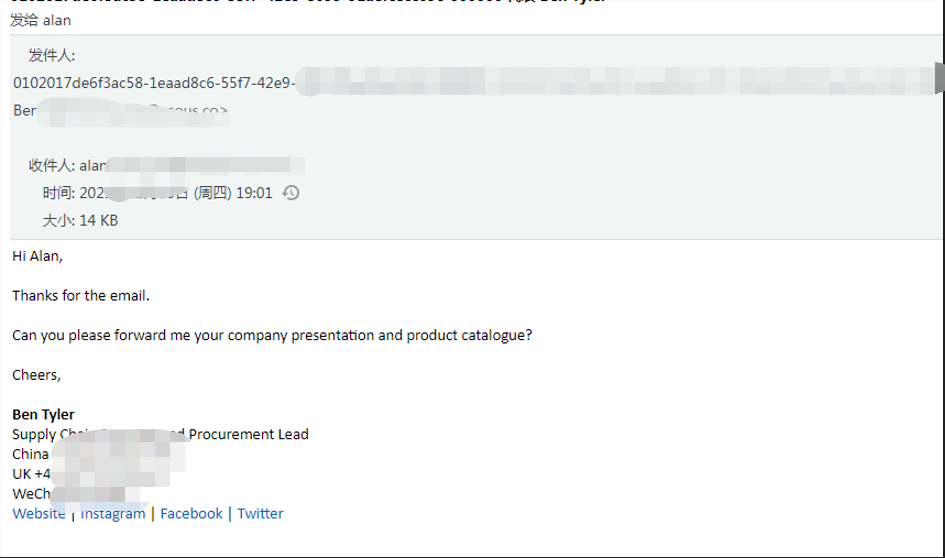Click the recipient alan after 收件人
This screenshot has height=558, width=945.
(92, 165)
